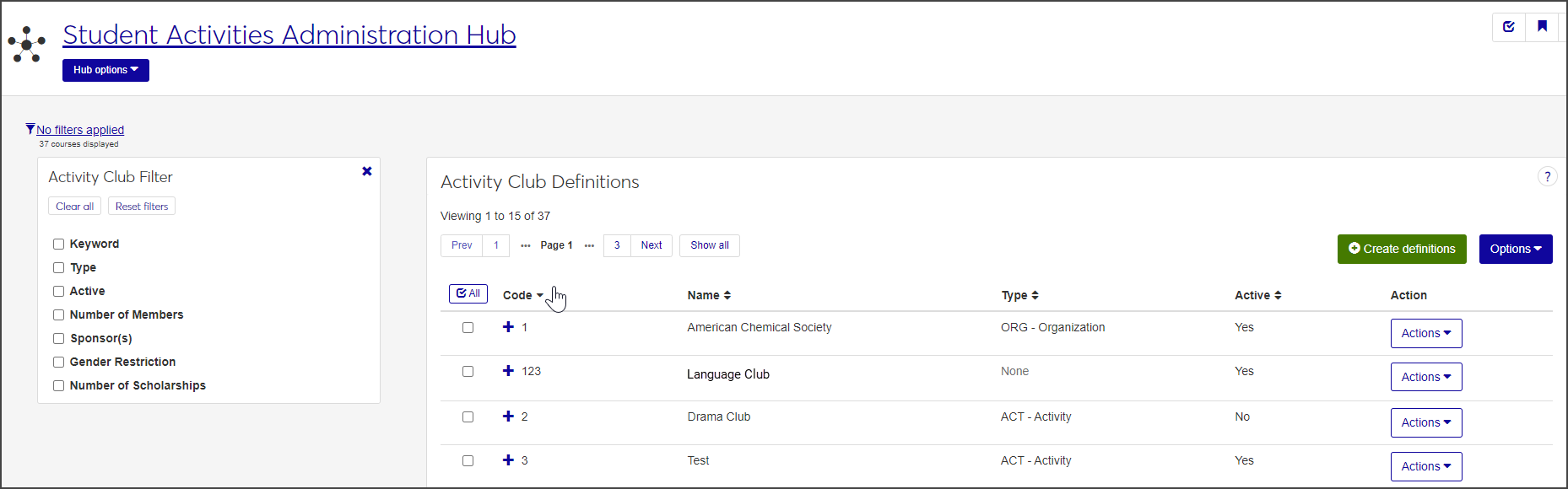Open the Hub options dropdown
The image size is (1568, 489).
(x=105, y=70)
